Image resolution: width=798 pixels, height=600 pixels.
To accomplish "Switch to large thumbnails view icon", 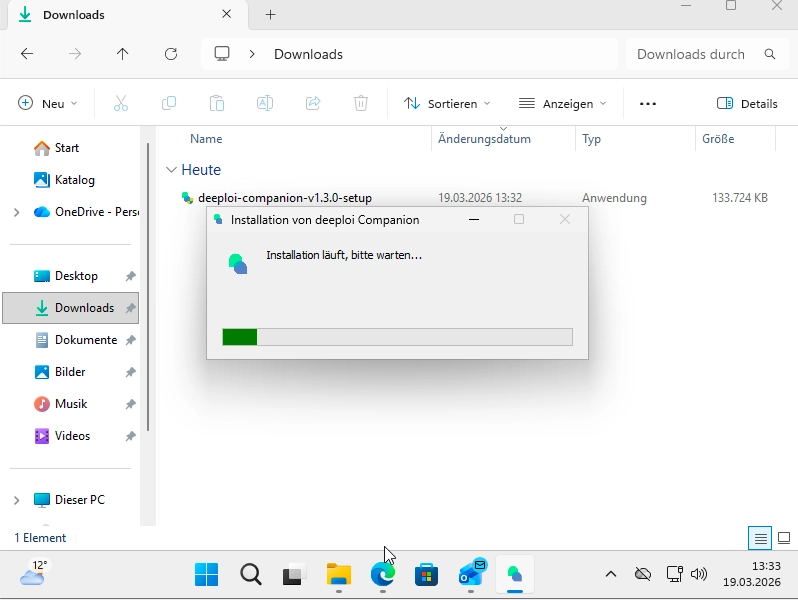I will coord(784,538).
